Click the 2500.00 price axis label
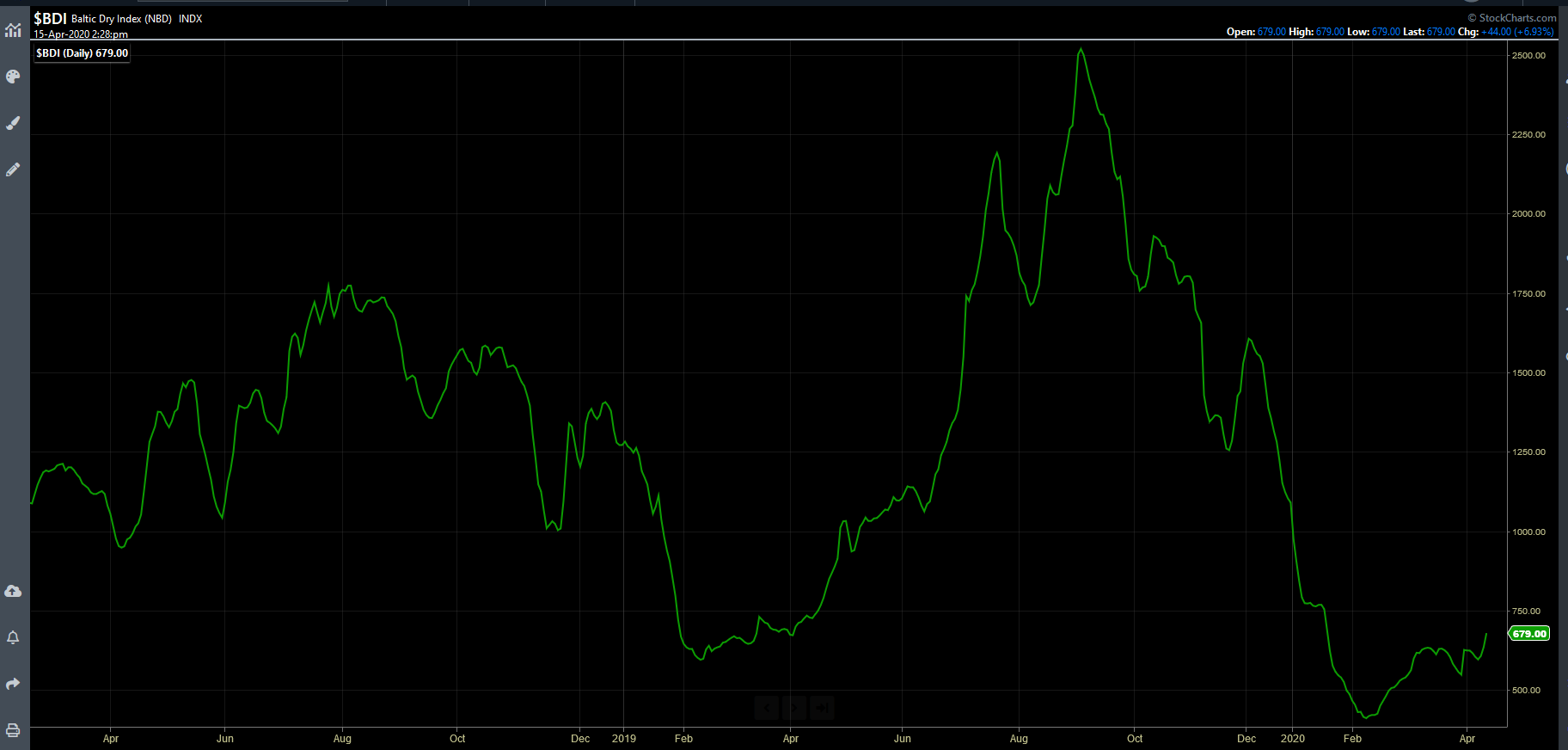 [1528, 55]
